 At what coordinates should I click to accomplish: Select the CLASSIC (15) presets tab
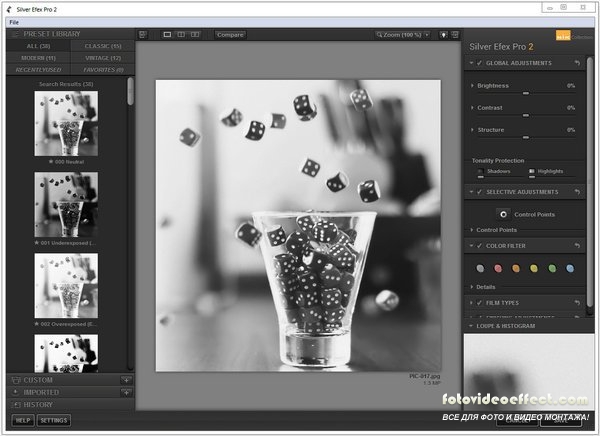pos(103,46)
